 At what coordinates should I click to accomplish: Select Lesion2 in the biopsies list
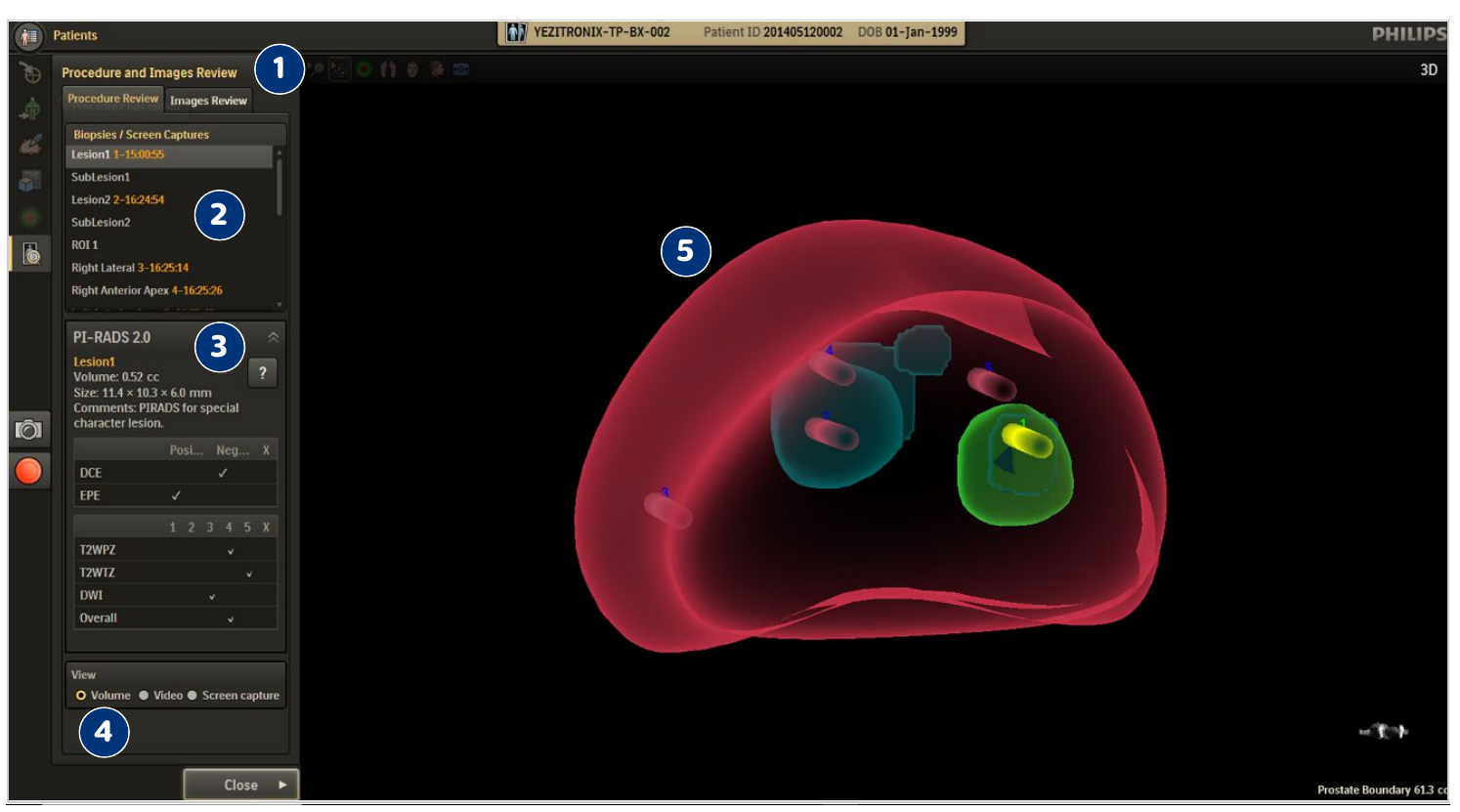click(x=169, y=199)
